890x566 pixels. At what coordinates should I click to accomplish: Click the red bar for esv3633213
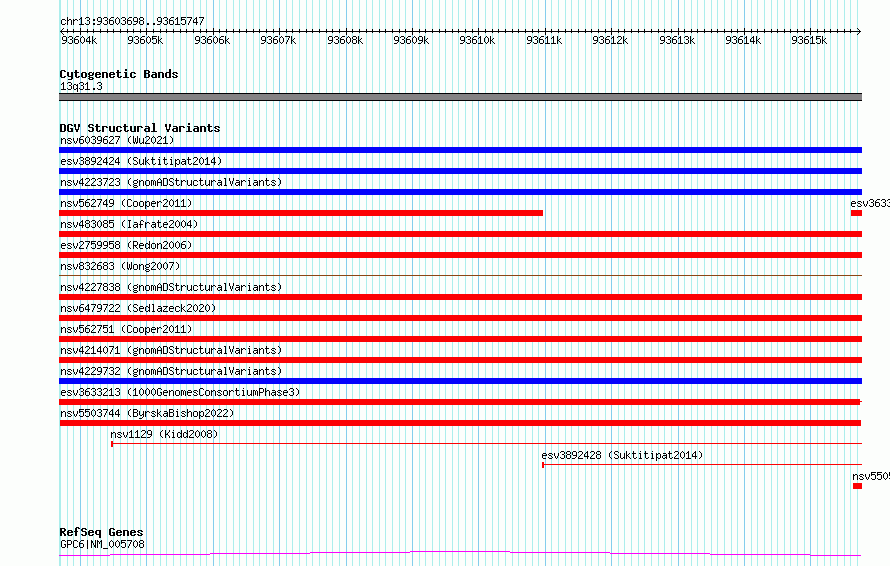tap(460, 402)
